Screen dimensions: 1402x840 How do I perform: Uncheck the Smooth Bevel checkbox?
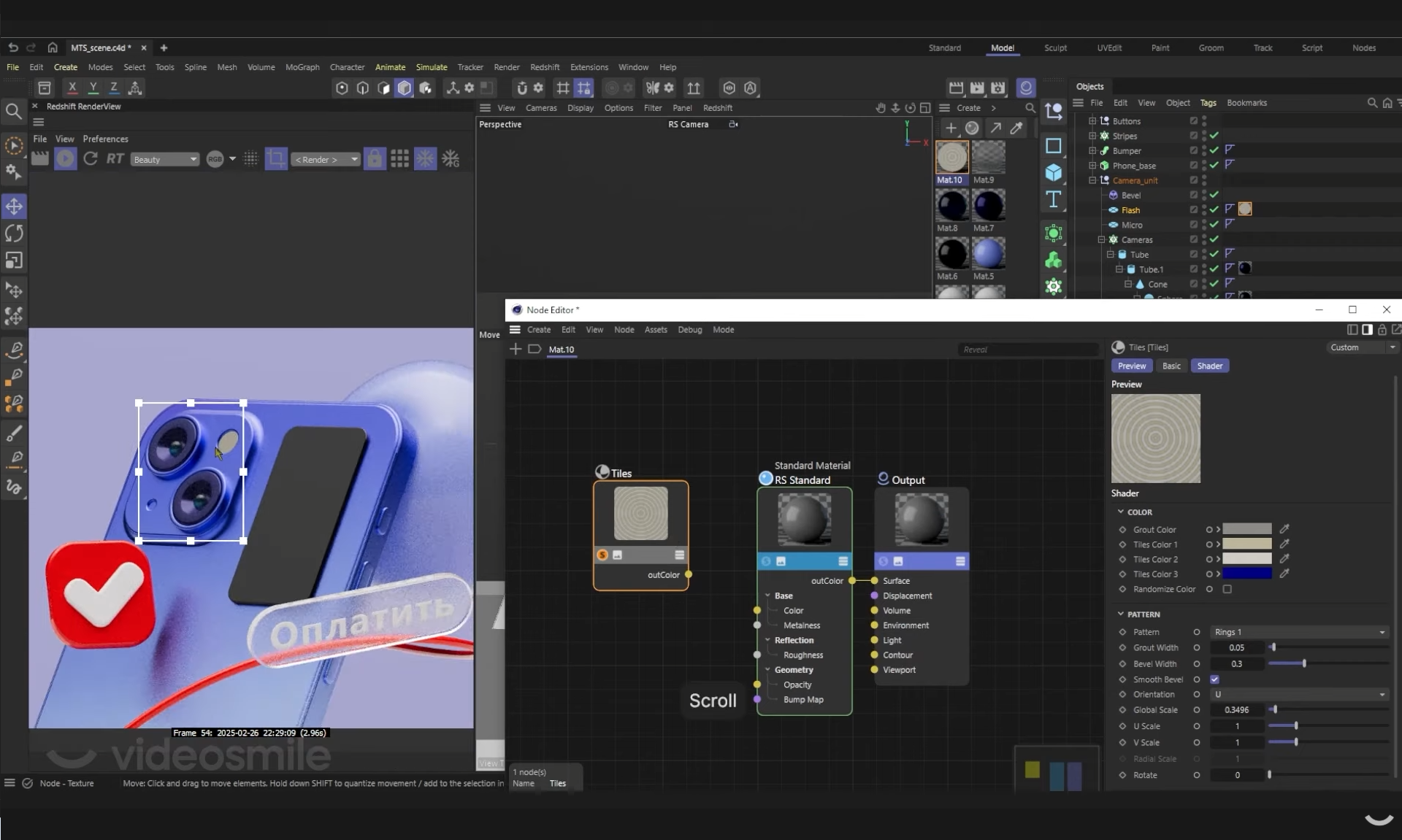coord(1214,679)
